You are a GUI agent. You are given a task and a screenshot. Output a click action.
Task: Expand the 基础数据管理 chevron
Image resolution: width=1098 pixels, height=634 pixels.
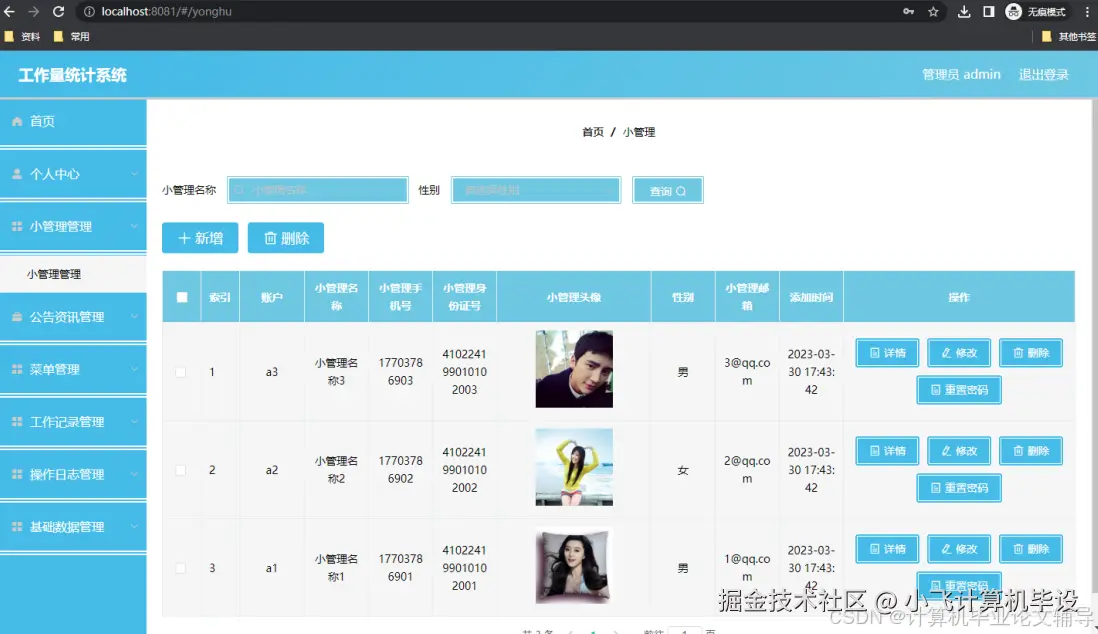[134, 527]
